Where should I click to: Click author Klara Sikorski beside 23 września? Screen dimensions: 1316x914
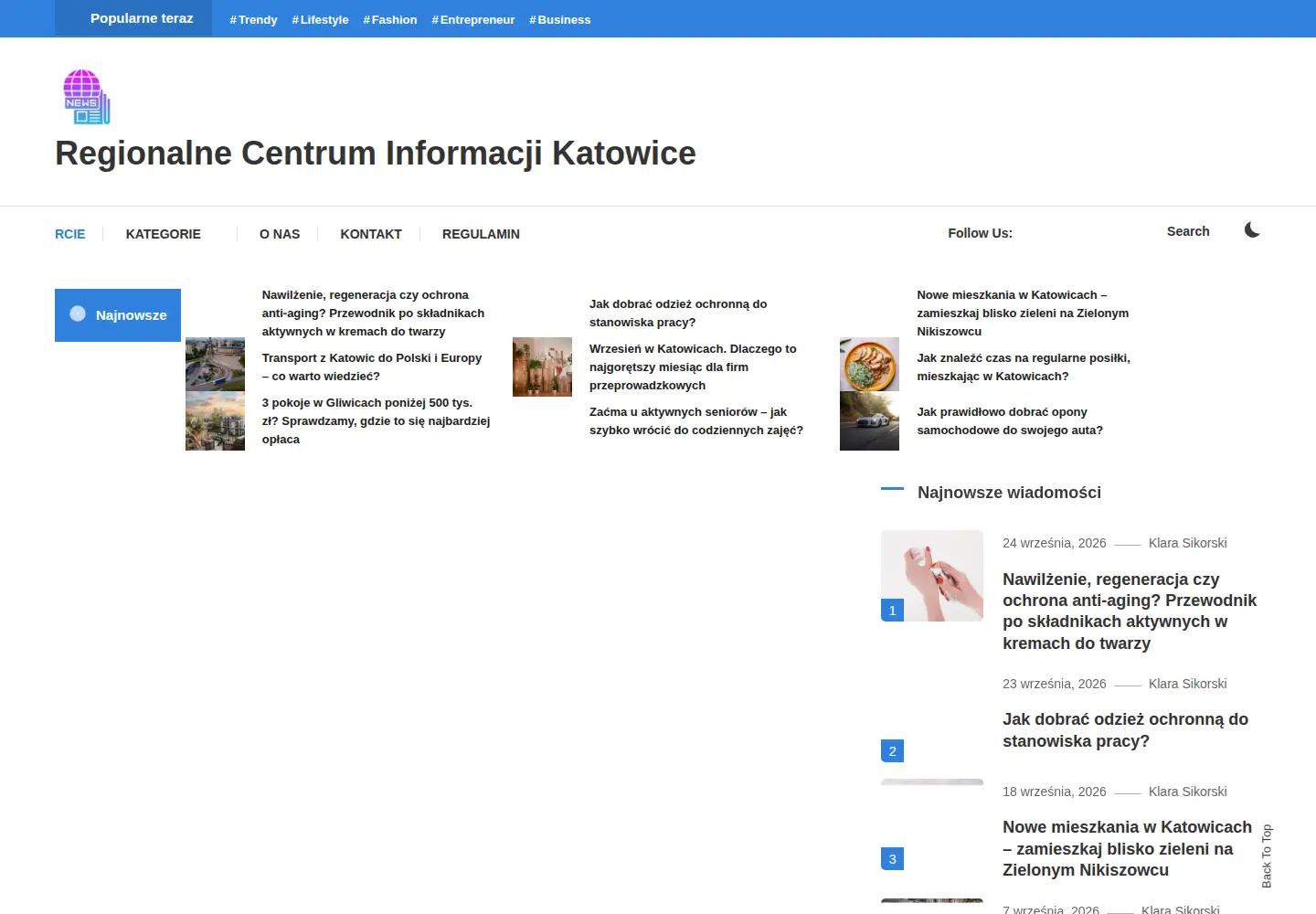pos(1187,684)
